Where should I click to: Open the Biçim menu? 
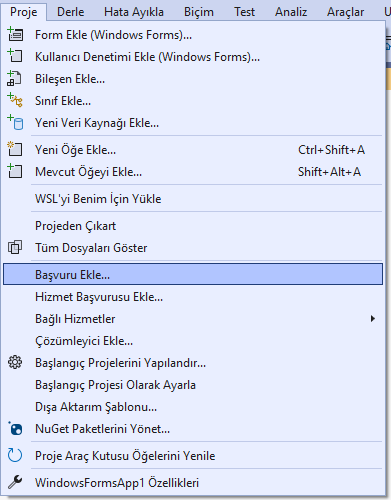(199, 12)
